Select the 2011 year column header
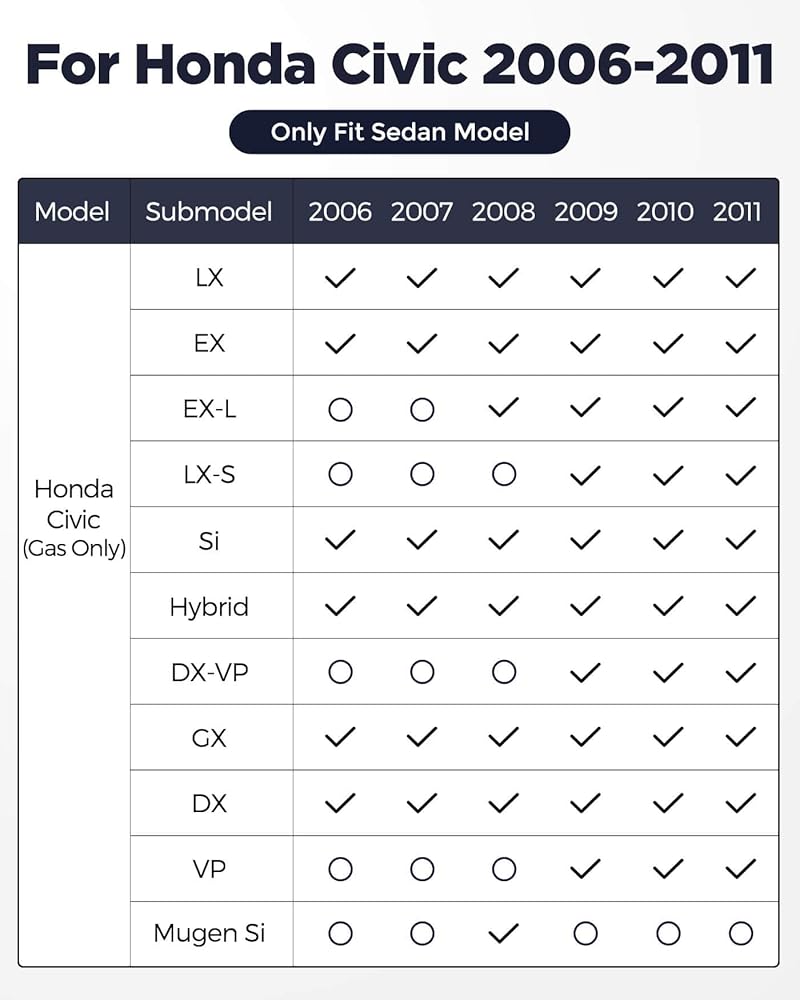800x1000 pixels. click(737, 212)
